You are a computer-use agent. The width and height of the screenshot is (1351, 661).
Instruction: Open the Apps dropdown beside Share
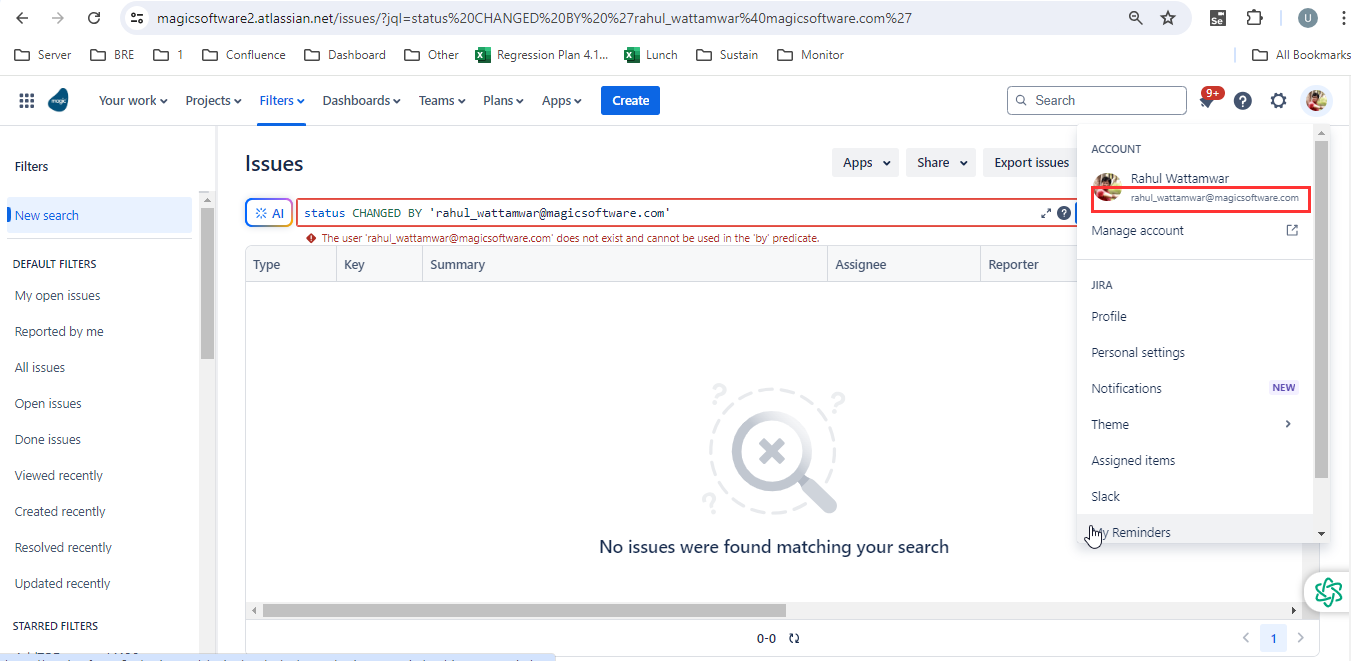tap(864, 161)
